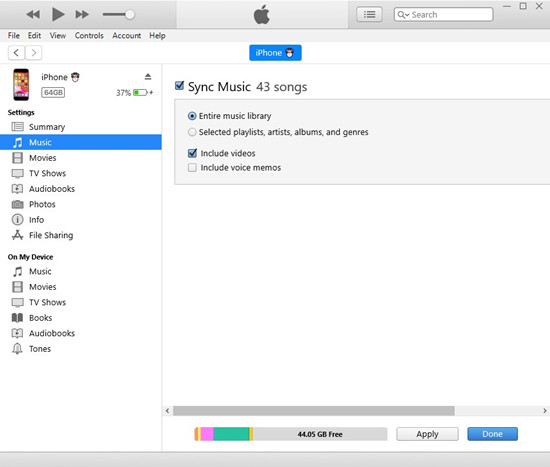
Task: Adjust the volume slider knob
Action: (130, 14)
